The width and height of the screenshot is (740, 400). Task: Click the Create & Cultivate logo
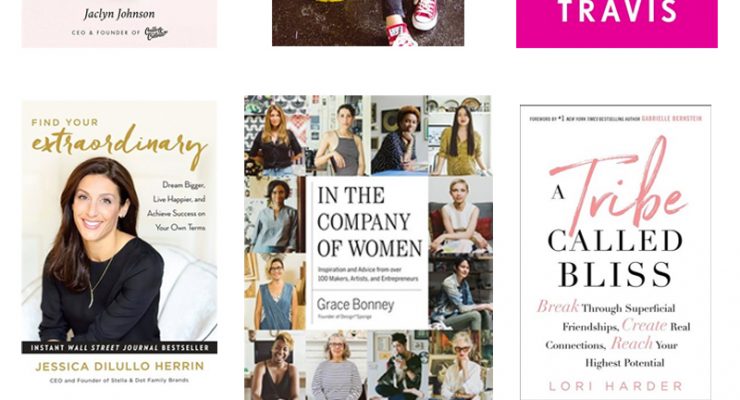coord(156,33)
